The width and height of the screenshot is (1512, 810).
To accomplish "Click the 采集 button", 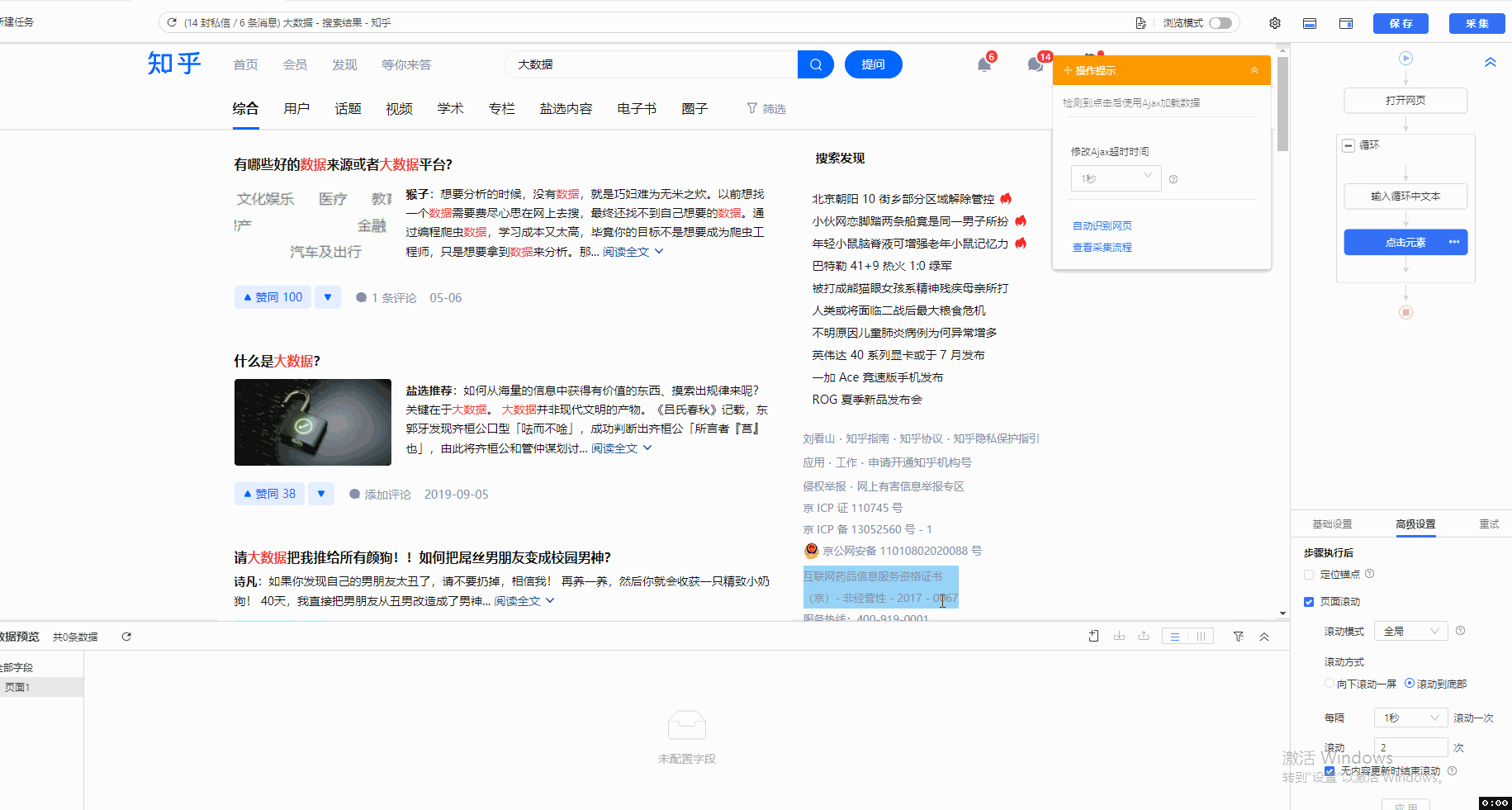I will pyautogui.click(x=1477, y=23).
